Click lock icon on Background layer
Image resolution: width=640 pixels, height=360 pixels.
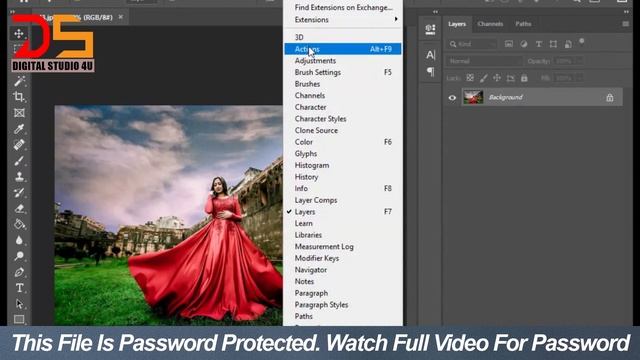[609, 98]
